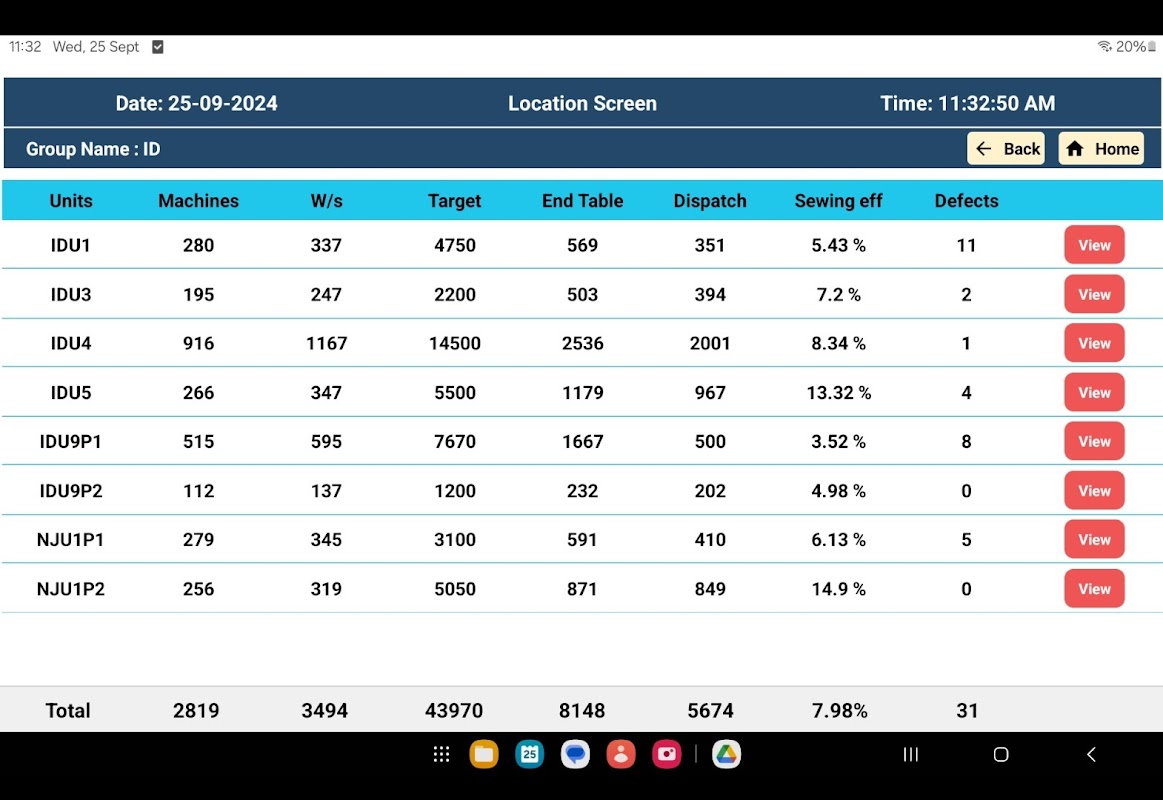Viewport: 1163px width, 800px height.
Task: Click total target value 43970
Action: click(454, 710)
